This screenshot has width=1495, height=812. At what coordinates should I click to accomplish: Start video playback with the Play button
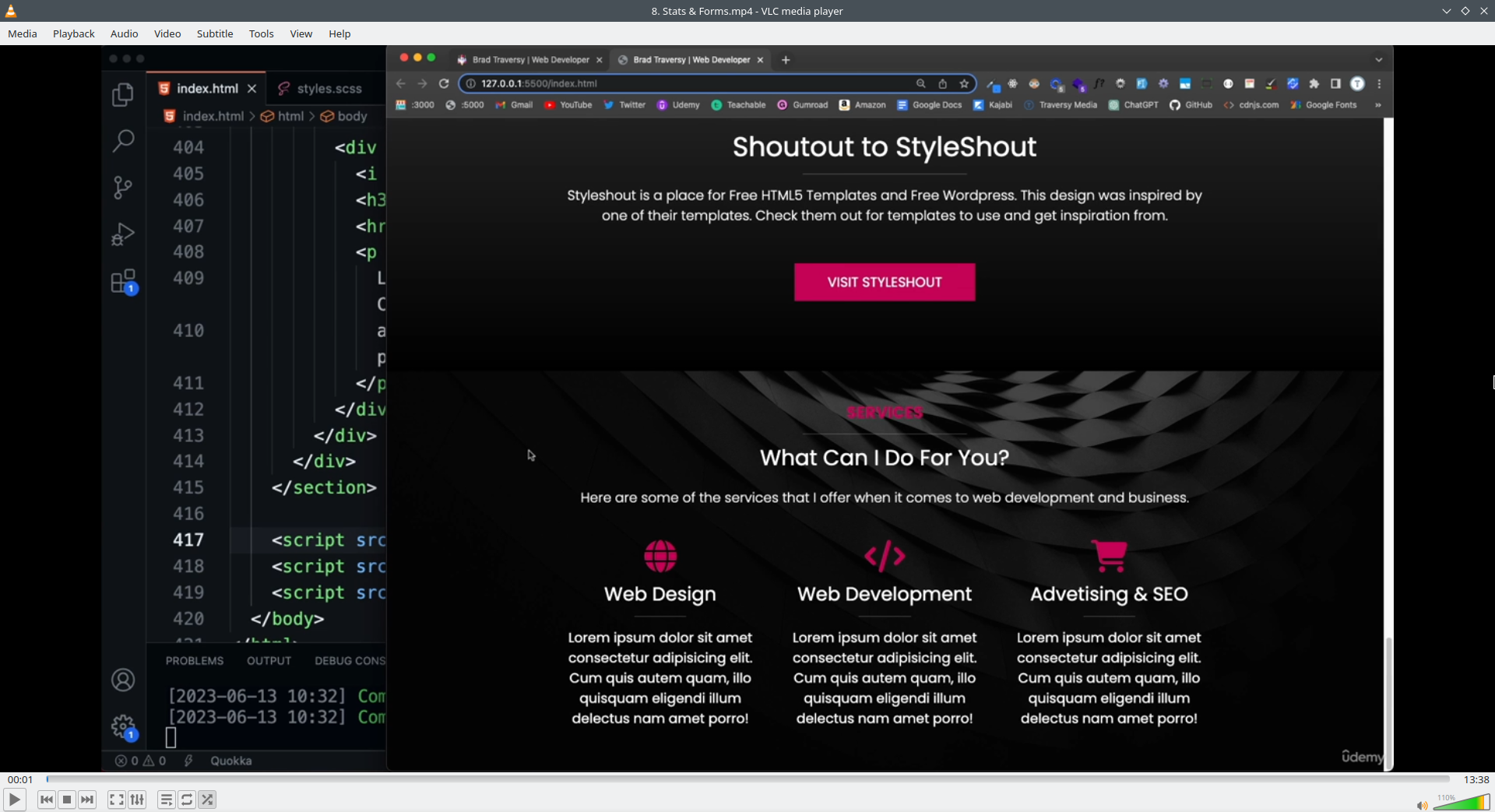click(14, 800)
